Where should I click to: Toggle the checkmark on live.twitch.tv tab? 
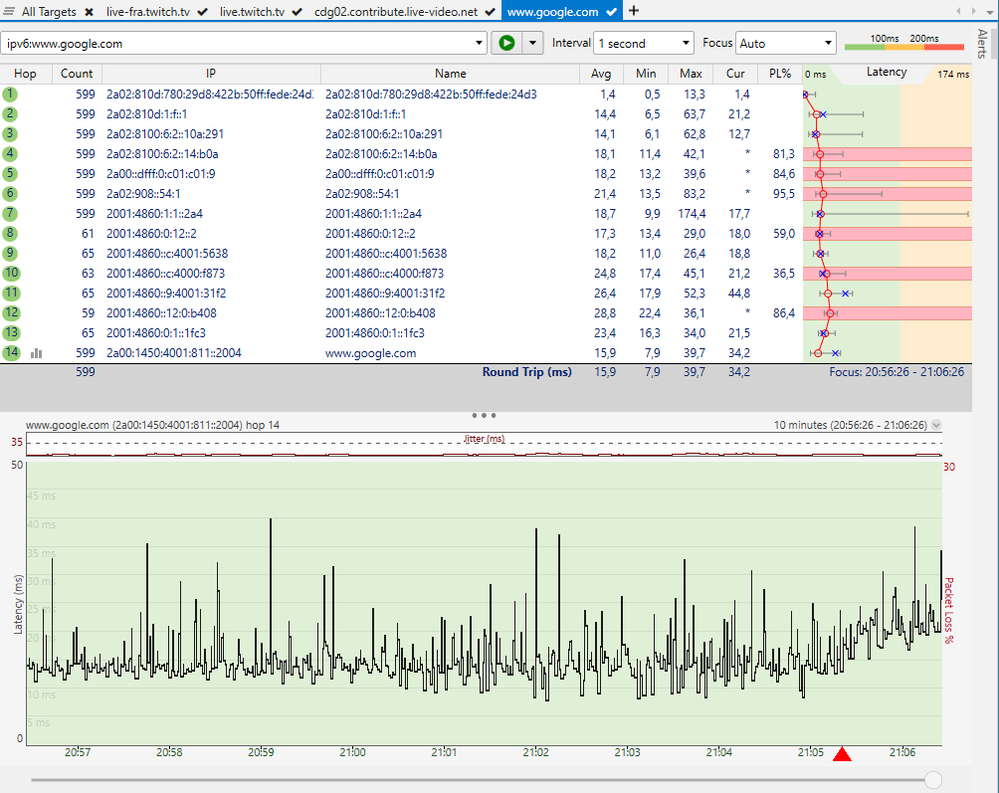click(x=296, y=11)
